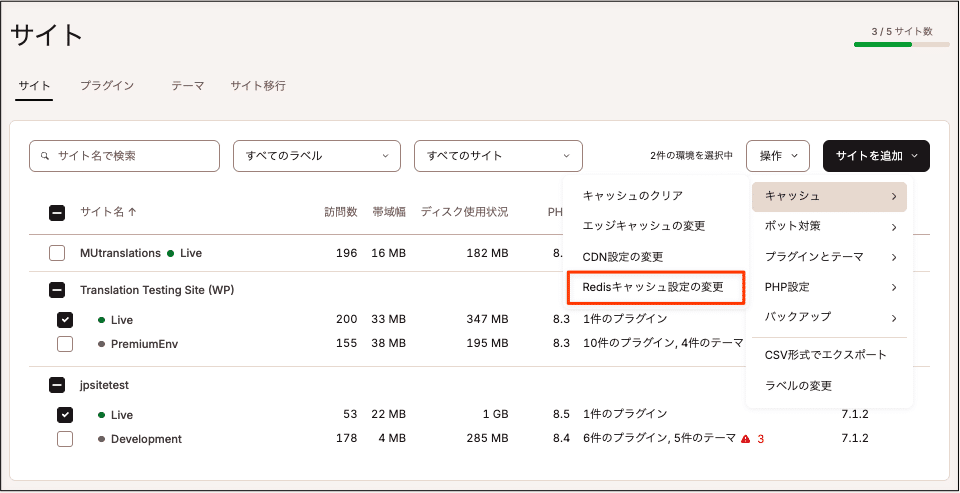Switch to the テーマ tab
The width and height of the screenshot is (960, 493).
[187, 86]
